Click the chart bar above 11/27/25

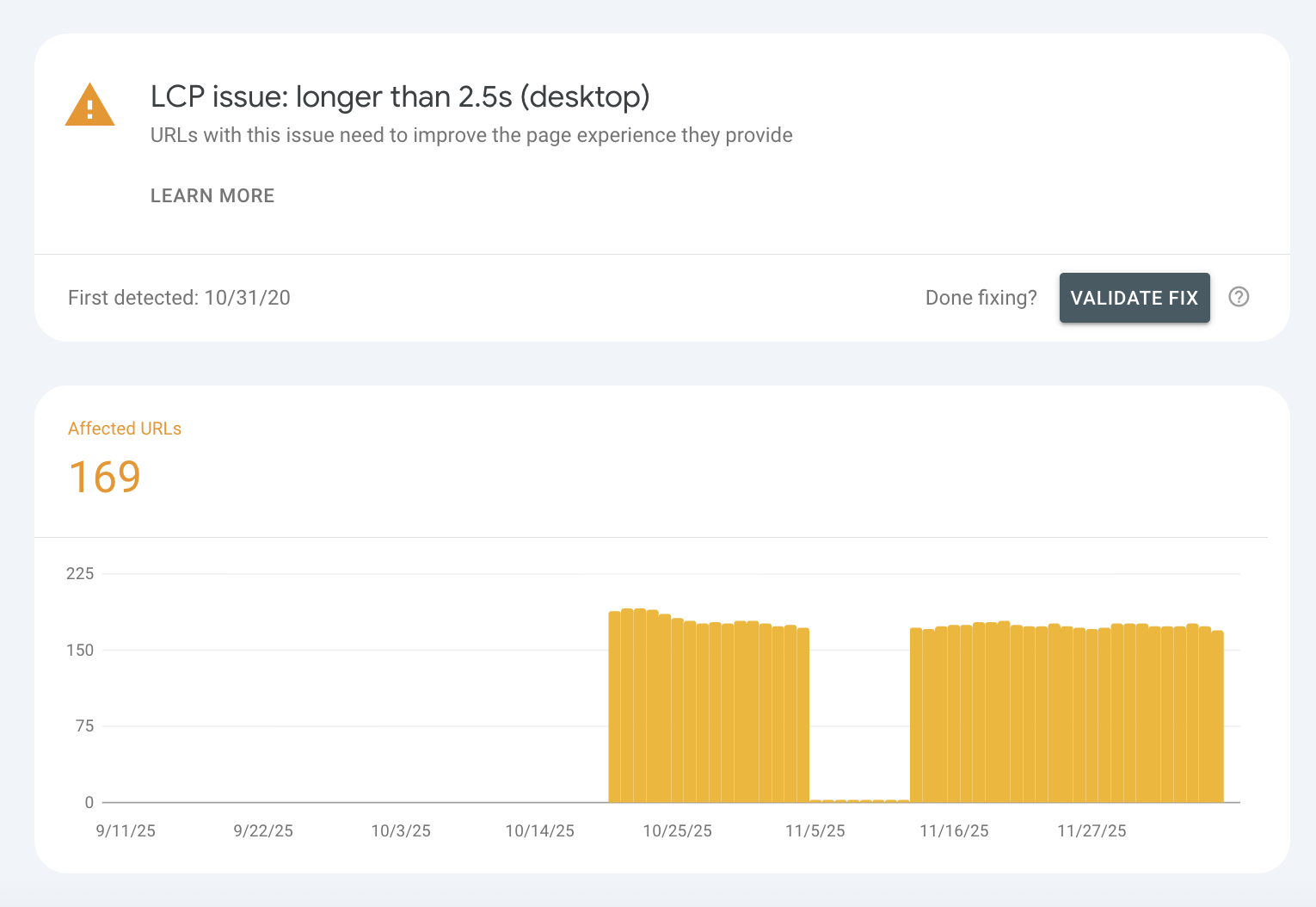pos(1092,716)
